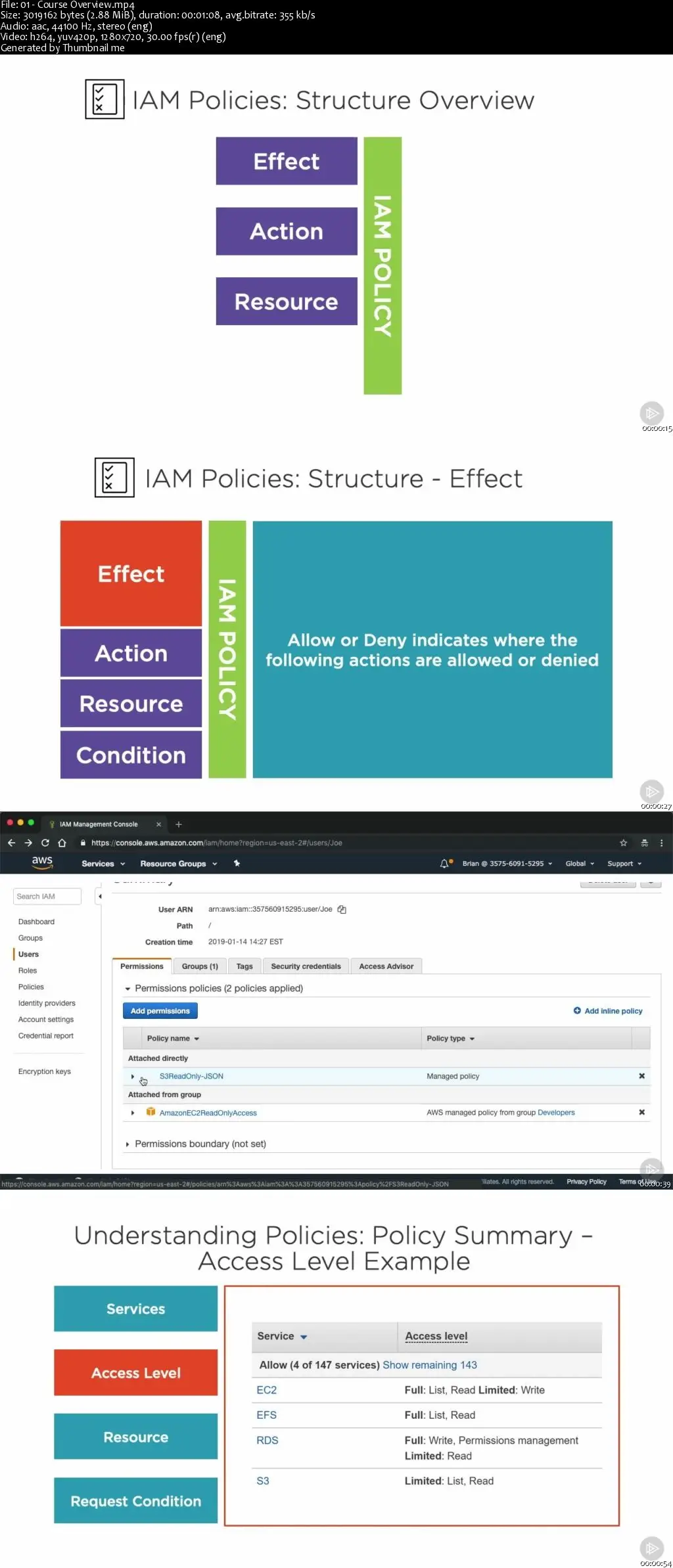This screenshot has width=673, height=1568.
Task: Expand the S3ReadOnly-JSON policy row
Action: point(133,1076)
